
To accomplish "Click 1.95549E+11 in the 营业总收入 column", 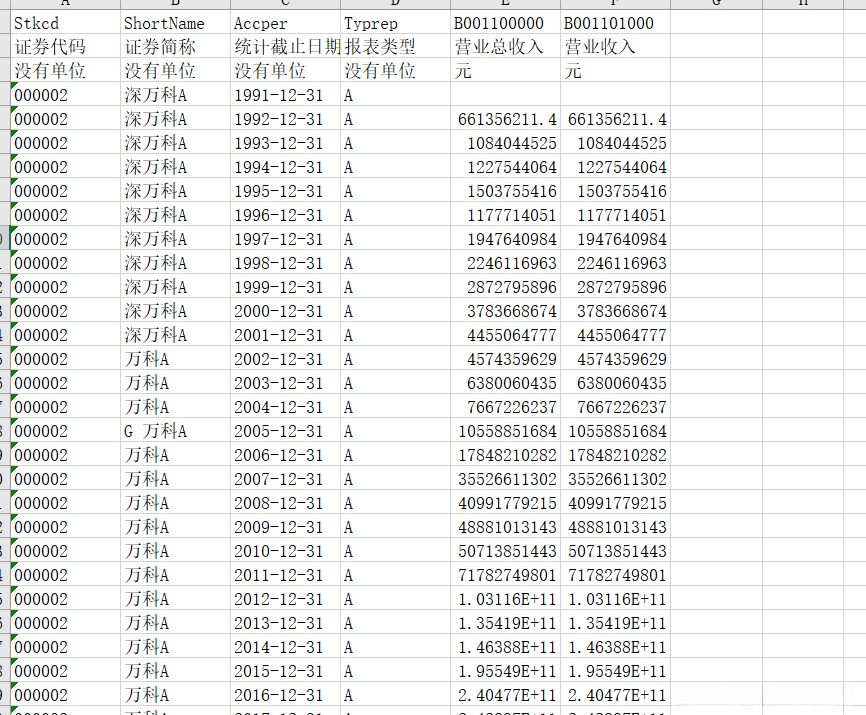I will pos(505,671).
